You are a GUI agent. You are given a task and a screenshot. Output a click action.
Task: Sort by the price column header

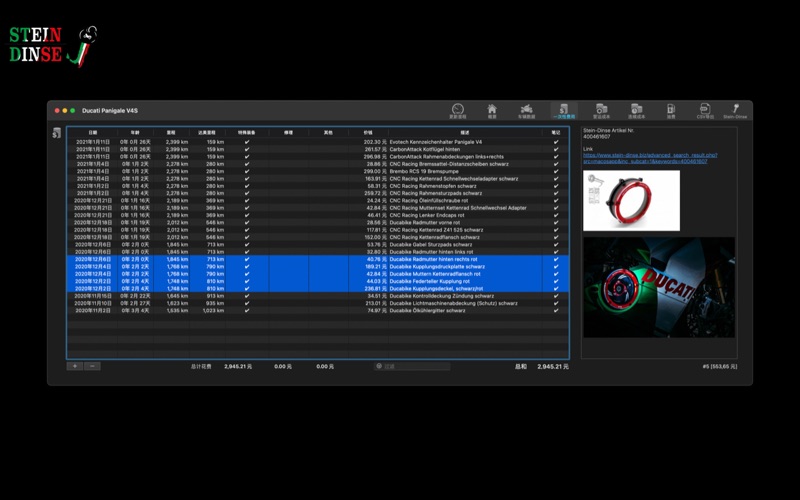coord(368,133)
